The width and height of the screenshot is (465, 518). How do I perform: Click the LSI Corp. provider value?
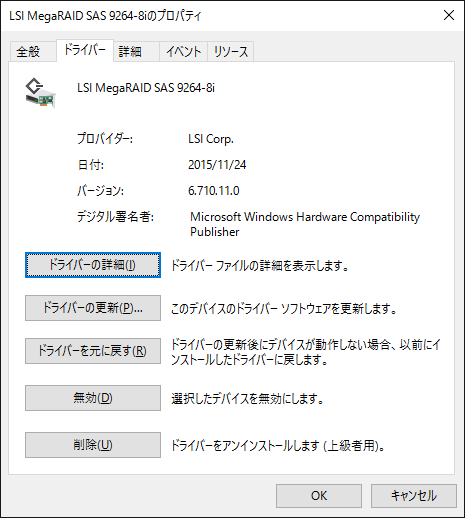click(x=211, y=139)
